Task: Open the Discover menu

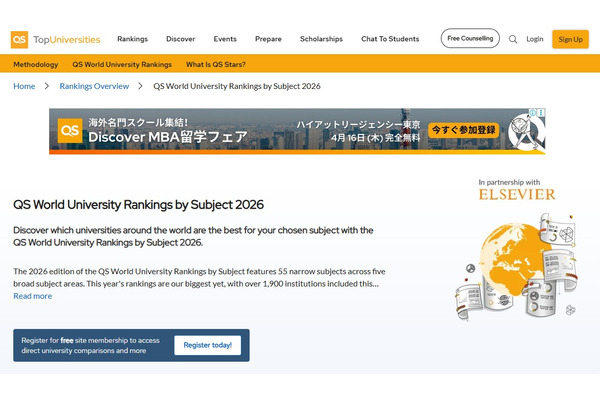Action: [x=181, y=39]
